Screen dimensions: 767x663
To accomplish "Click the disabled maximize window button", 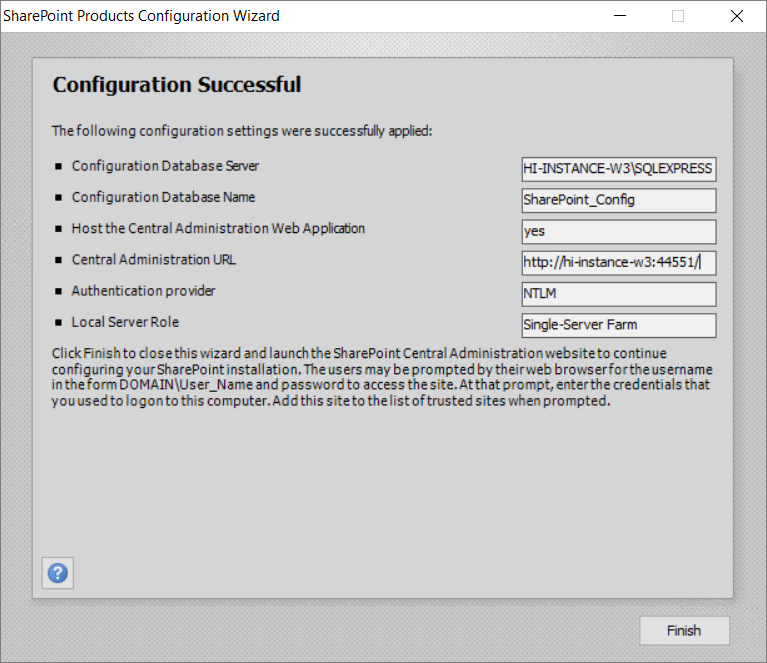I will (x=678, y=16).
